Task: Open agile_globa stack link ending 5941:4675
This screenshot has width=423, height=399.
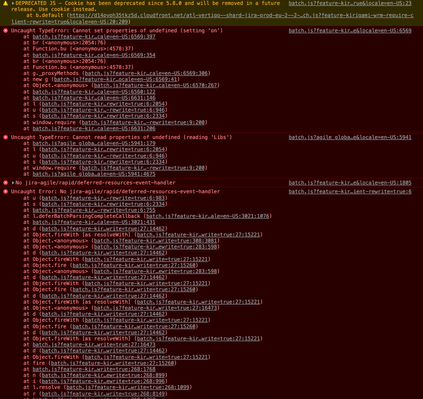Action: 94,174
